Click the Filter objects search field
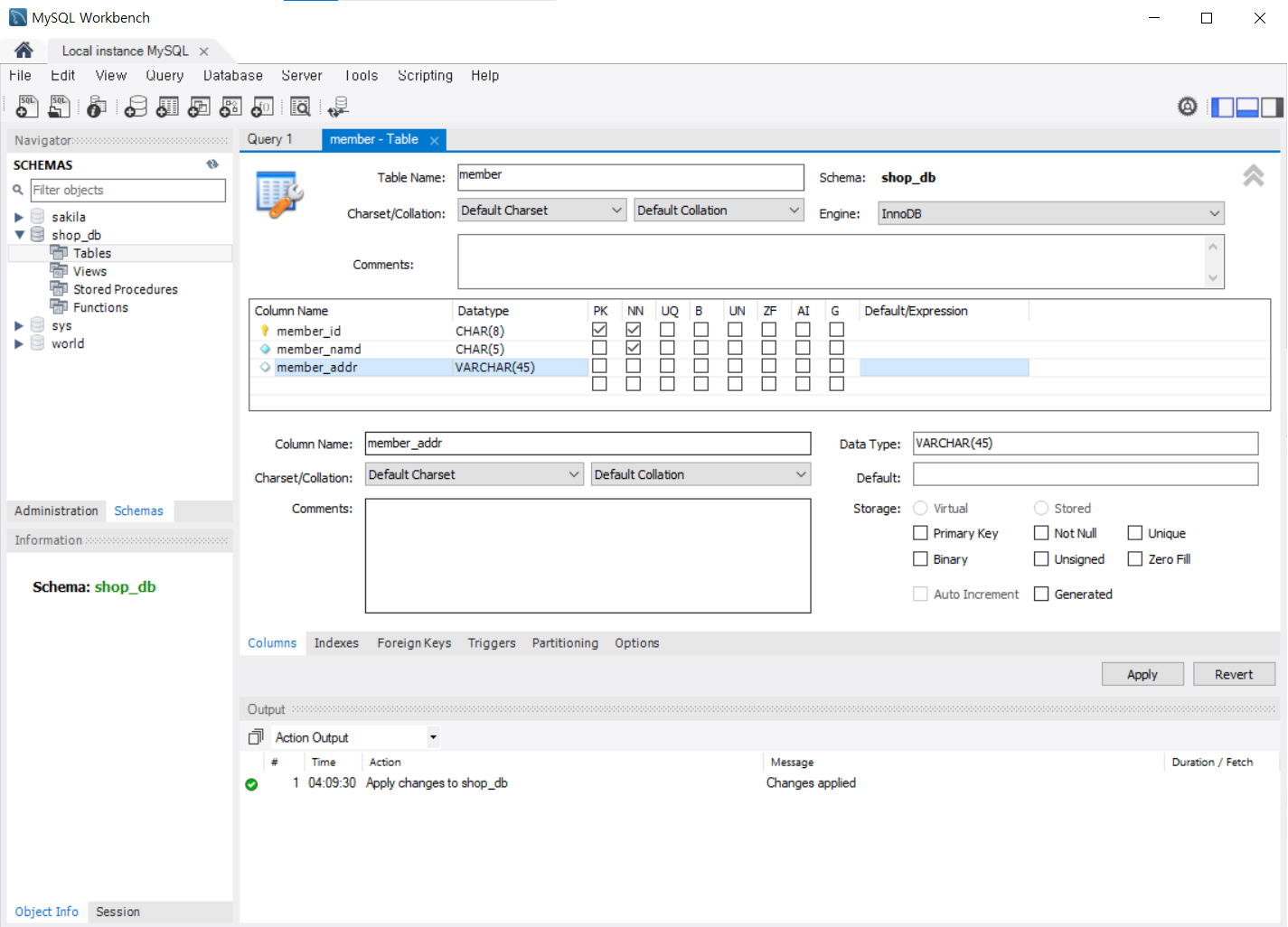 click(x=128, y=190)
